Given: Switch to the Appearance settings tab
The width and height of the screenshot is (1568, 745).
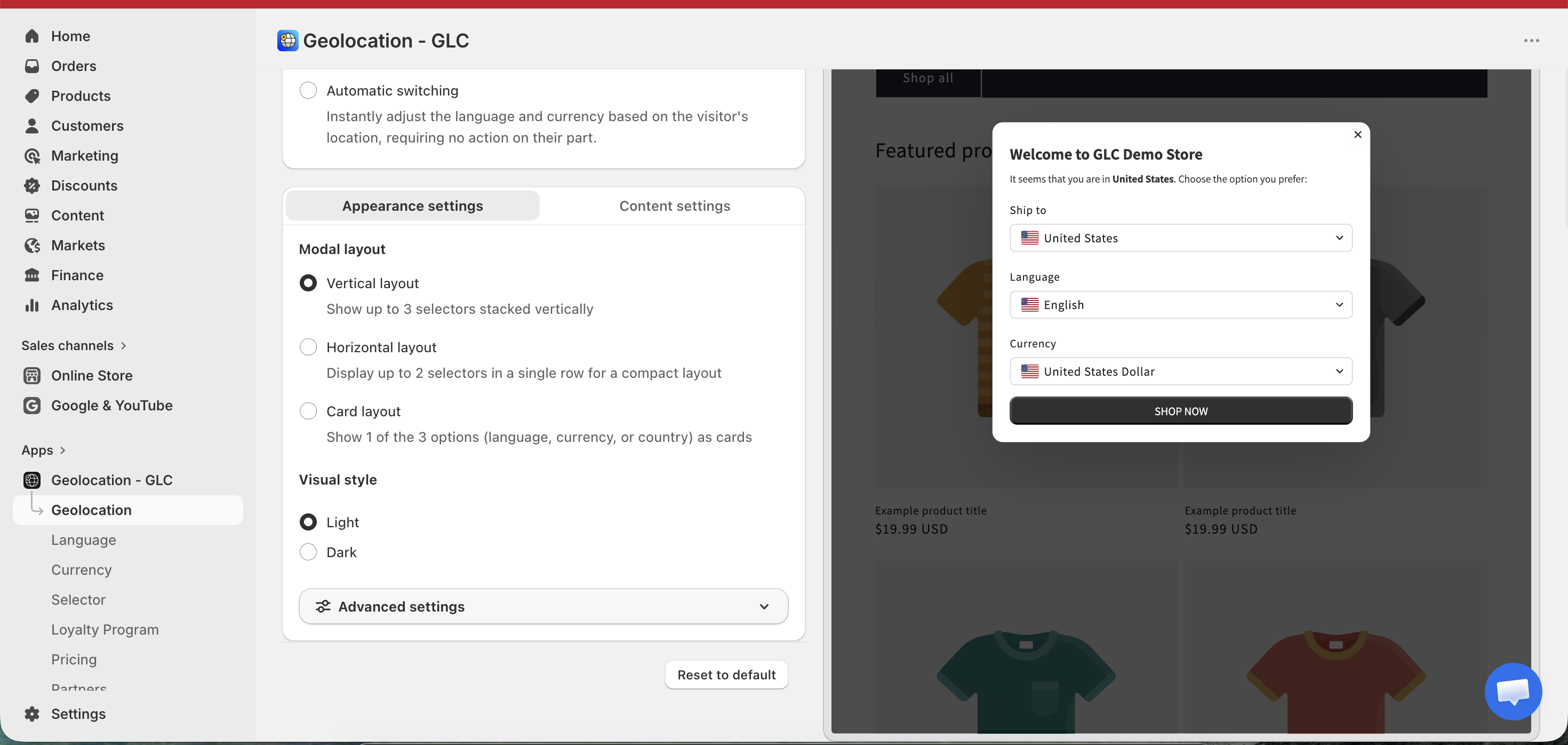Looking at the screenshot, I should (x=412, y=205).
